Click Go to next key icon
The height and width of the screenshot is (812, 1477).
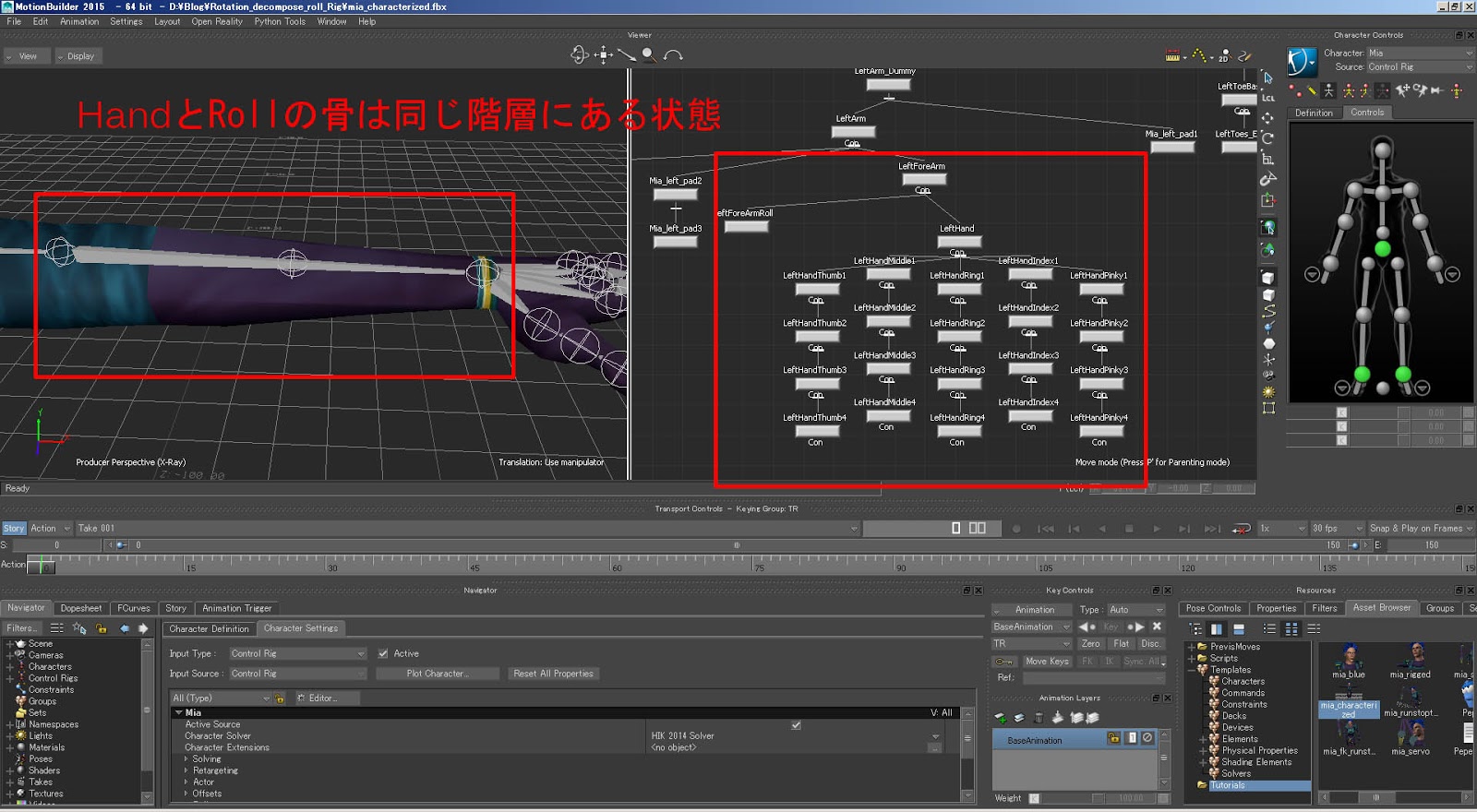(x=1135, y=627)
